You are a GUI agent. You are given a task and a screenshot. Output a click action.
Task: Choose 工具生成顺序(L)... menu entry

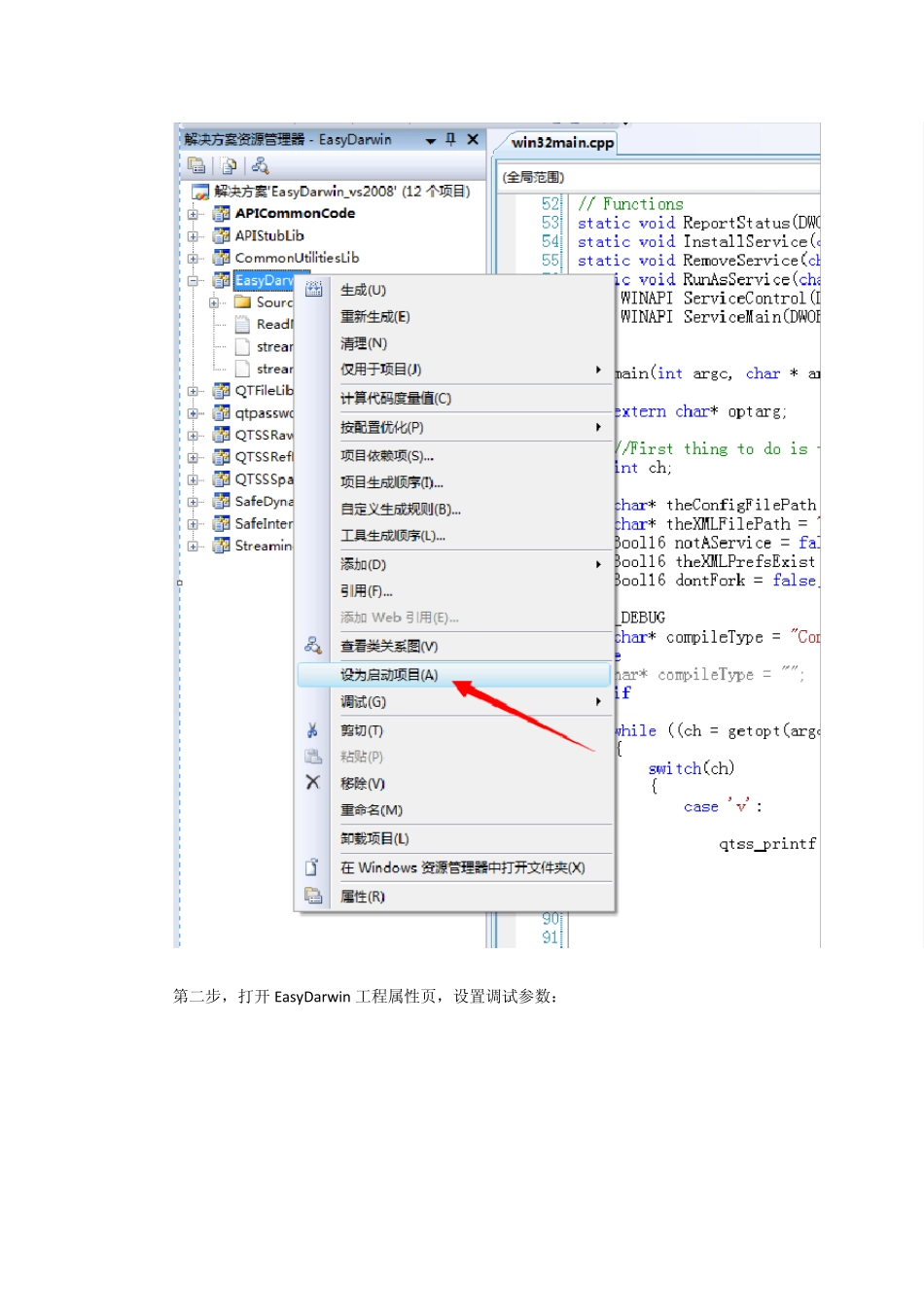click(x=455, y=536)
